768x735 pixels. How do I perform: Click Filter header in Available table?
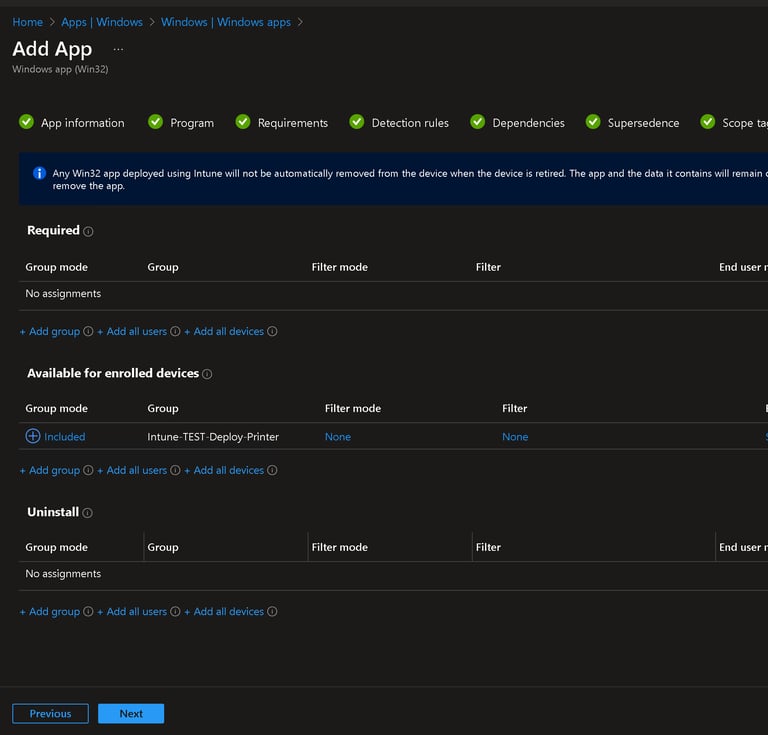pyautogui.click(x=515, y=408)
